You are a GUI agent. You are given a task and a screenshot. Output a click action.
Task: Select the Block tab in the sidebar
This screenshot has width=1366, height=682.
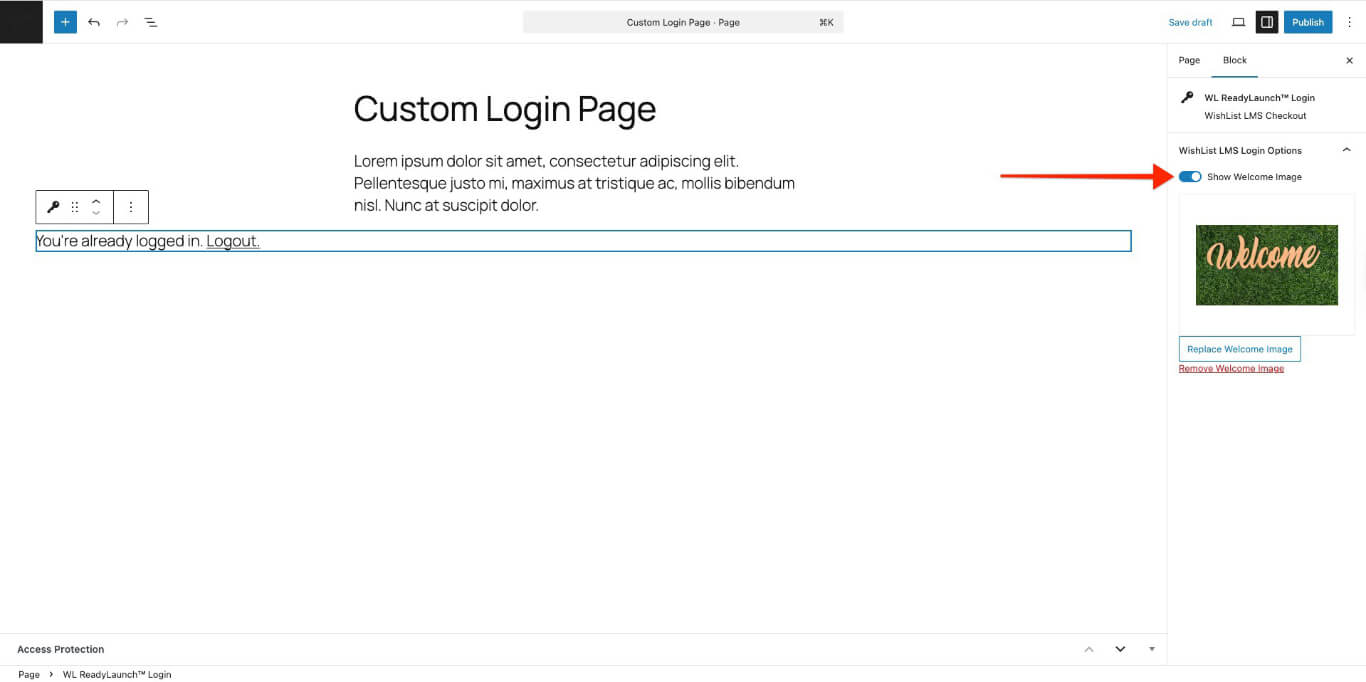coord(1234,60)
